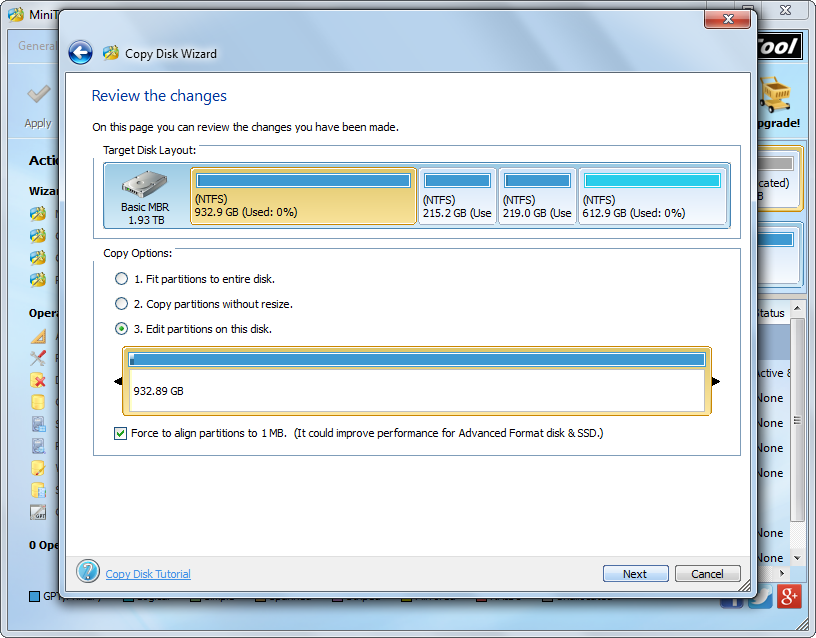
Task: Select the 215.2 GB NTFS partition
Action: click(x=457, y=196)
